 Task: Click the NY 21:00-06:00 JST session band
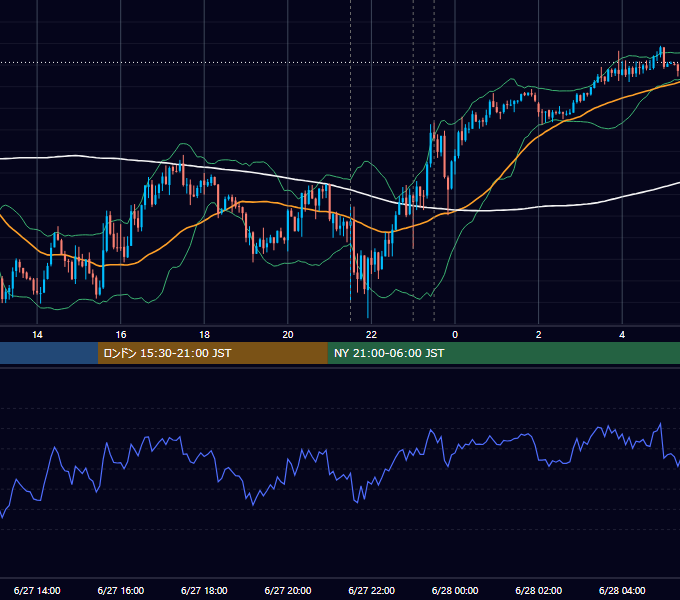[503, 353]
